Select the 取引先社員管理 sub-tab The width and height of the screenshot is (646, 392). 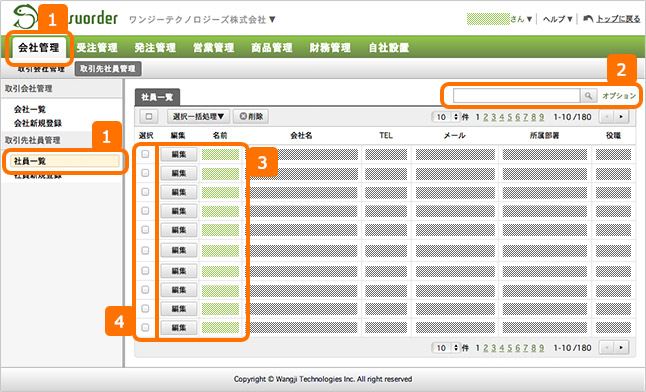108,69
